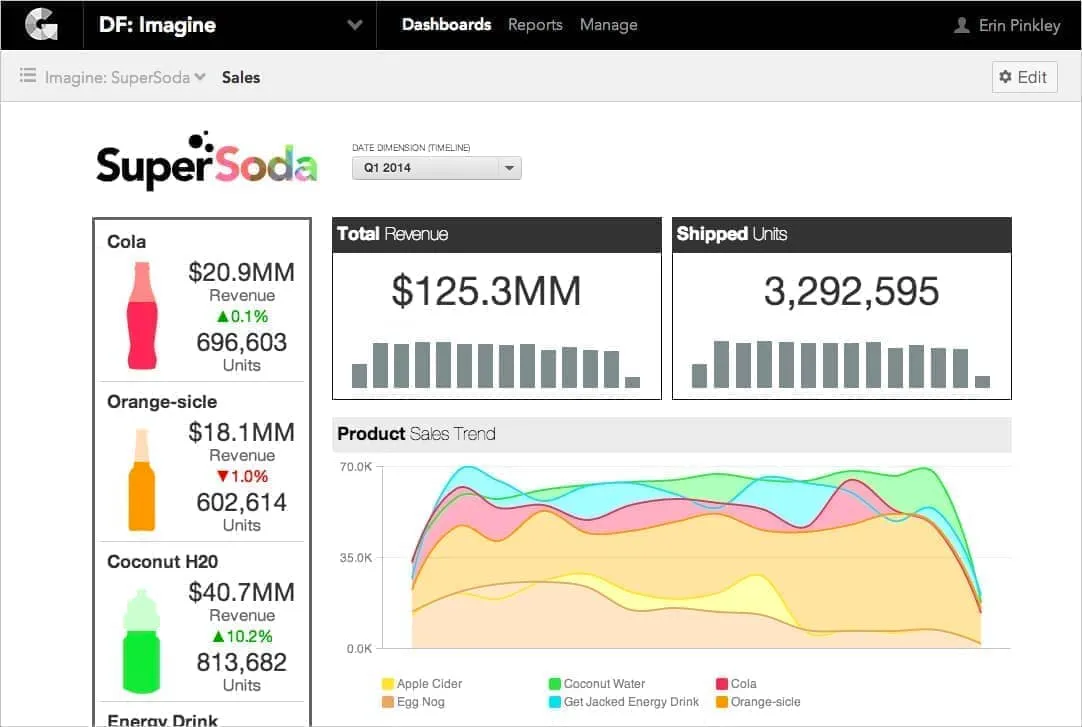
Task: Go to the Manage menu
Action: point(608,25)
